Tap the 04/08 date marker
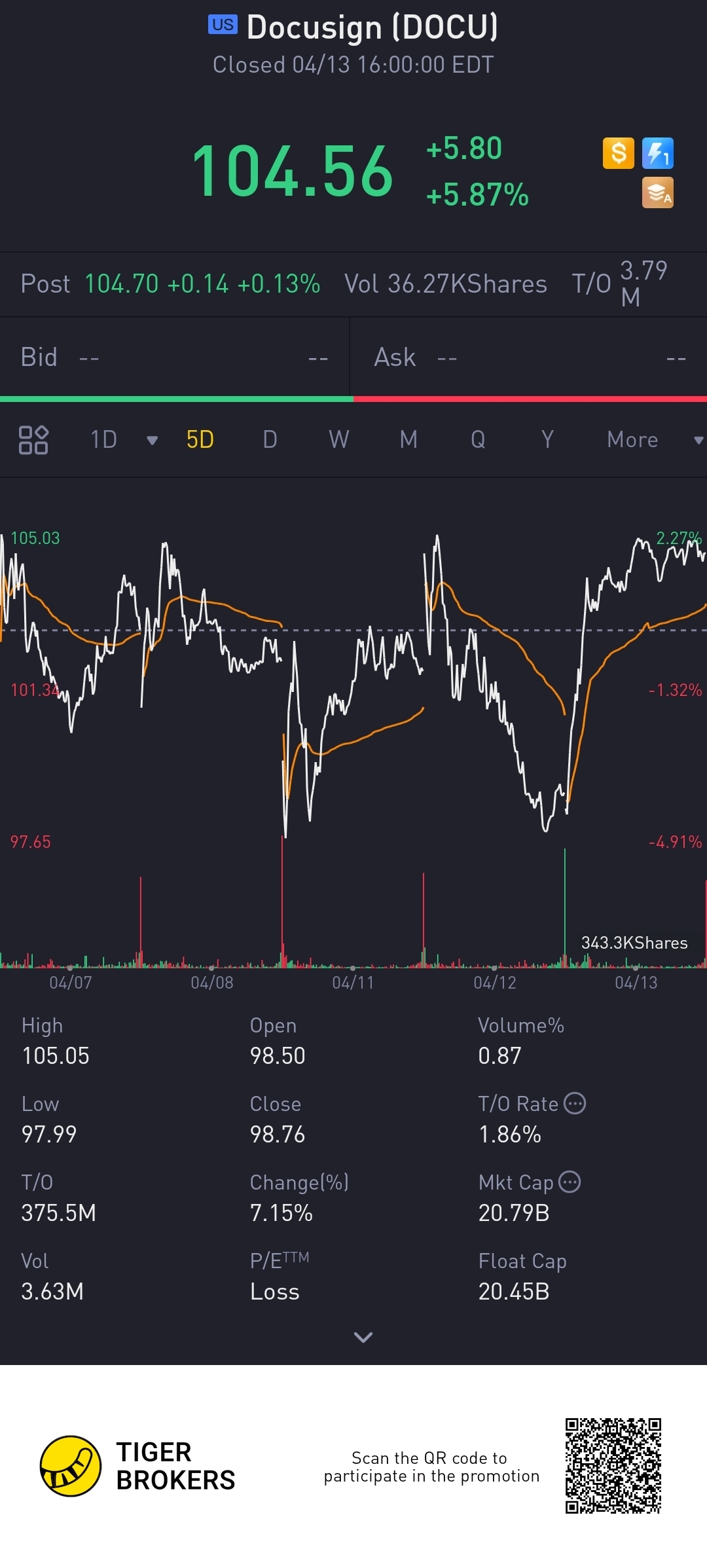This screenshot has width=707, height=1568. click(x=212, y=982)
